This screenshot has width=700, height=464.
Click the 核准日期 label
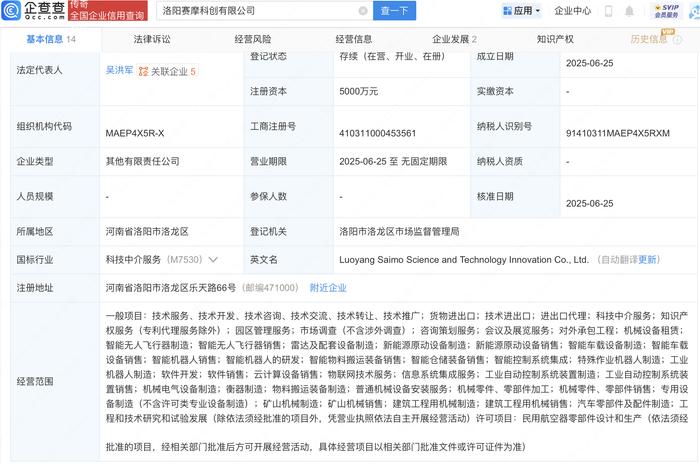click(495, 196)
